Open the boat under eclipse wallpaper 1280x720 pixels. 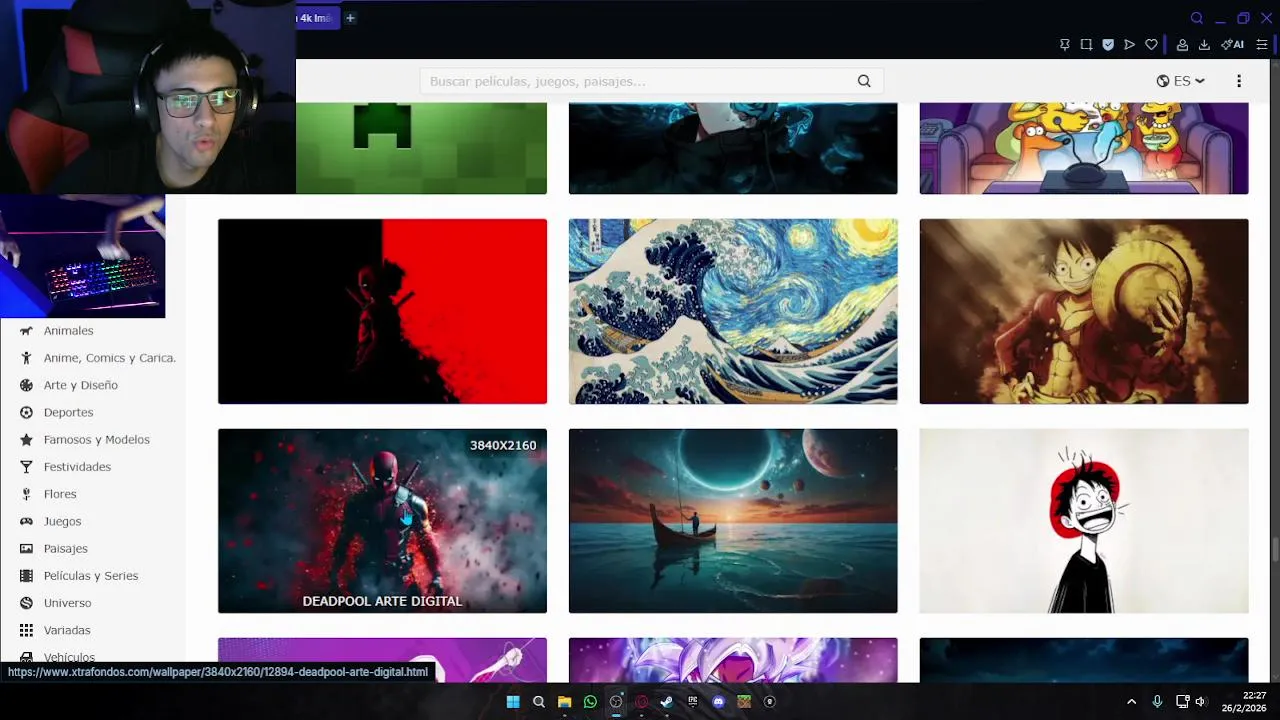[x=733, y=521]
